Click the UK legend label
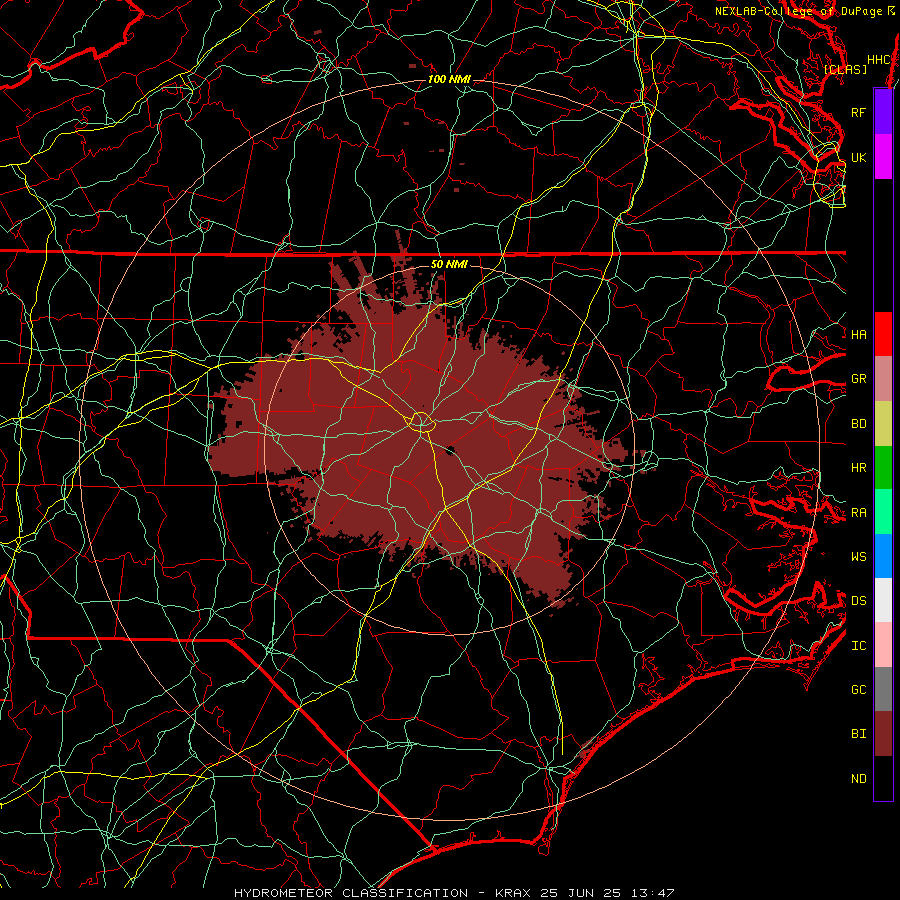Viewport: 900px width, 900px height. tap(858, 157)
